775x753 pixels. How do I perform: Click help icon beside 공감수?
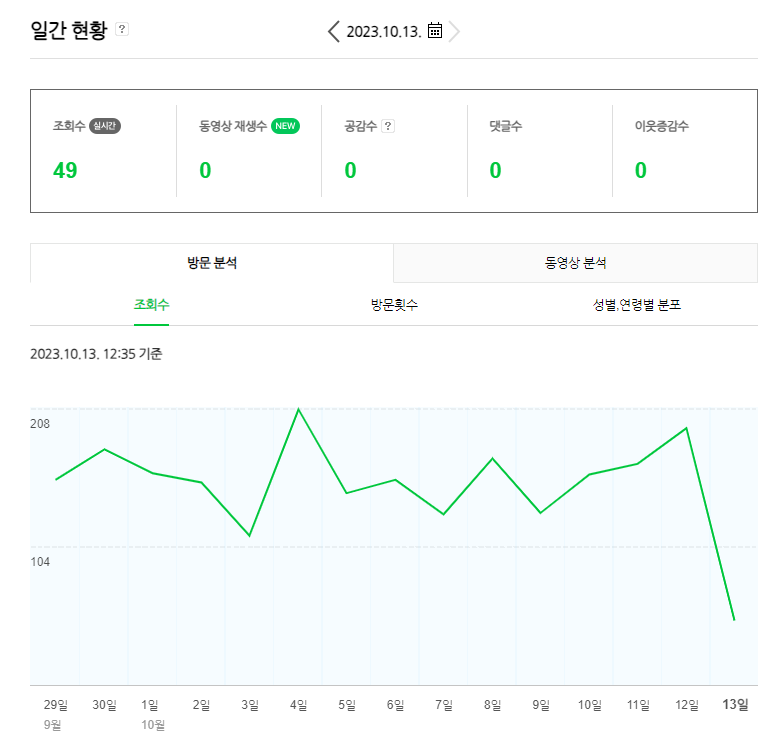[388, 126]
